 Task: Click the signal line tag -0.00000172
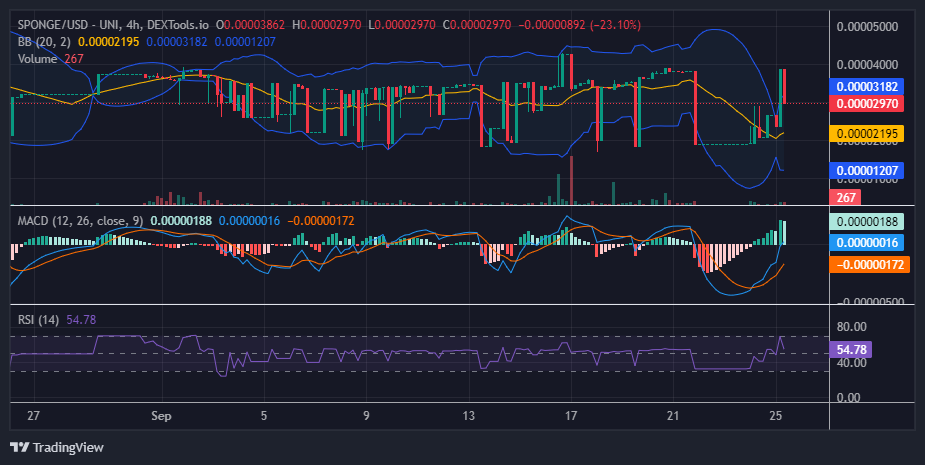pos(870,264)
